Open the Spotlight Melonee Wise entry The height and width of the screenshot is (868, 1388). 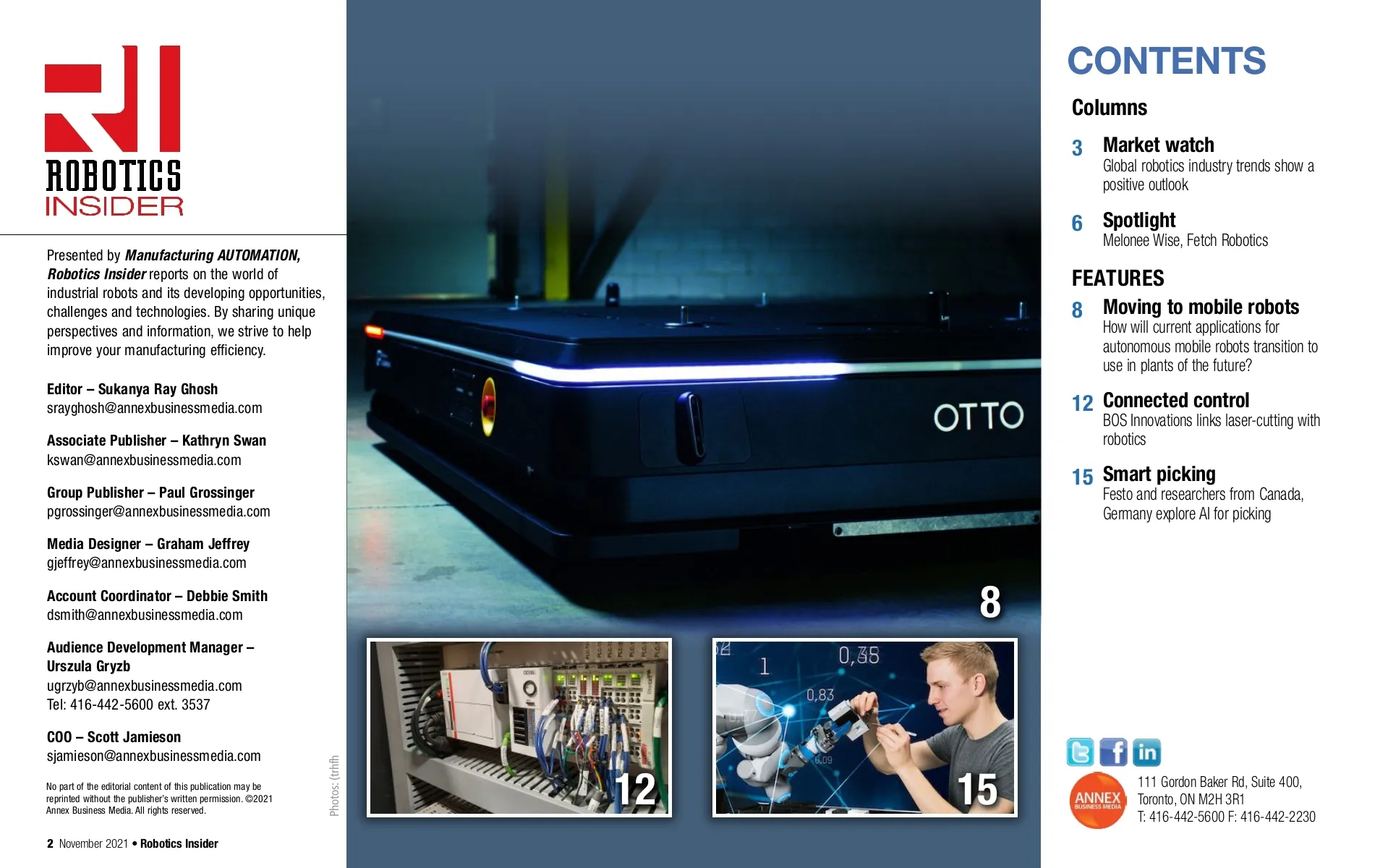(1138, 221)
